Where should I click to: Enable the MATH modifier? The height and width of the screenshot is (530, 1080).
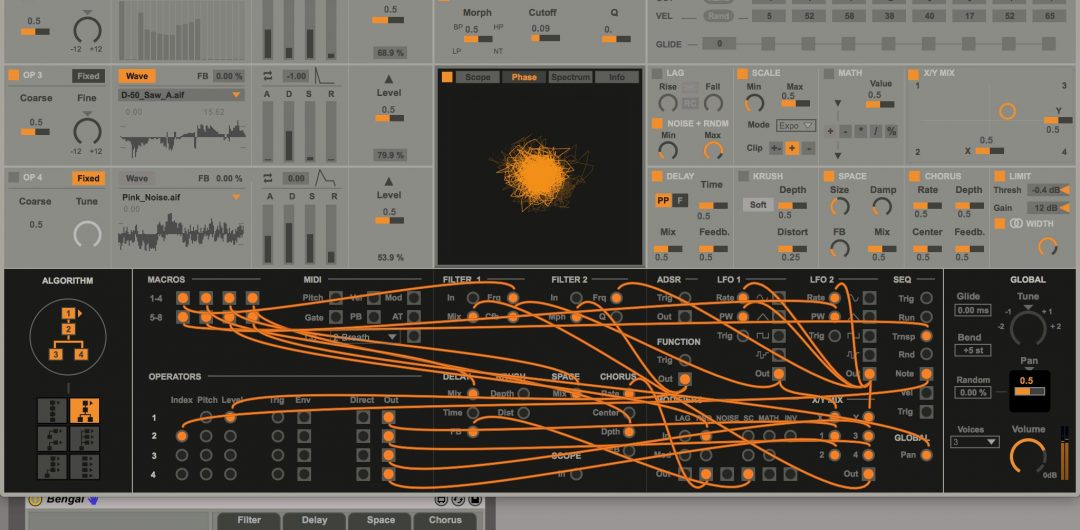pyautogui.click(x=829, y=73)
